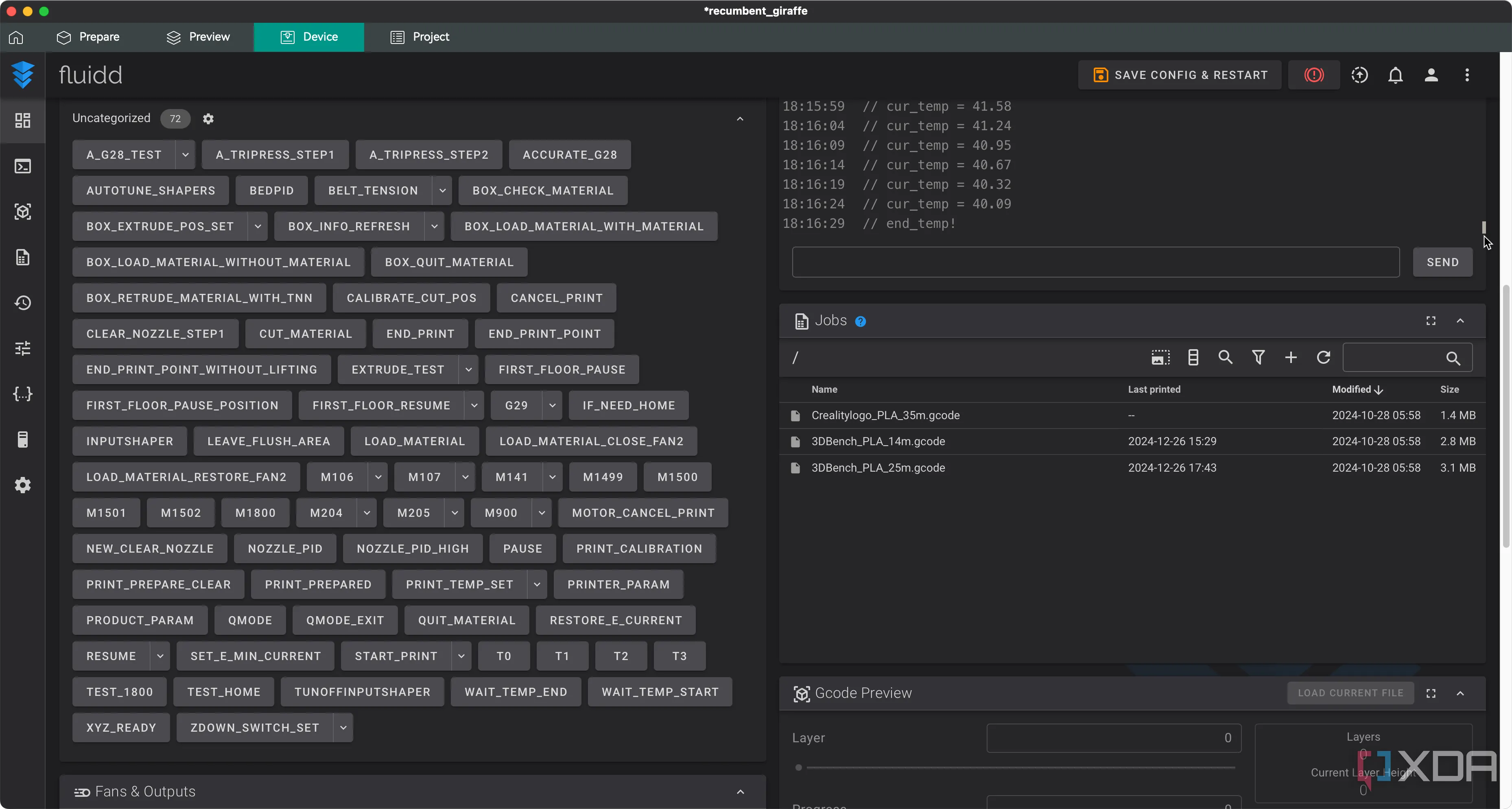
Task: Focus the Jobs search text field
Action: click(x=1407, y=358)
